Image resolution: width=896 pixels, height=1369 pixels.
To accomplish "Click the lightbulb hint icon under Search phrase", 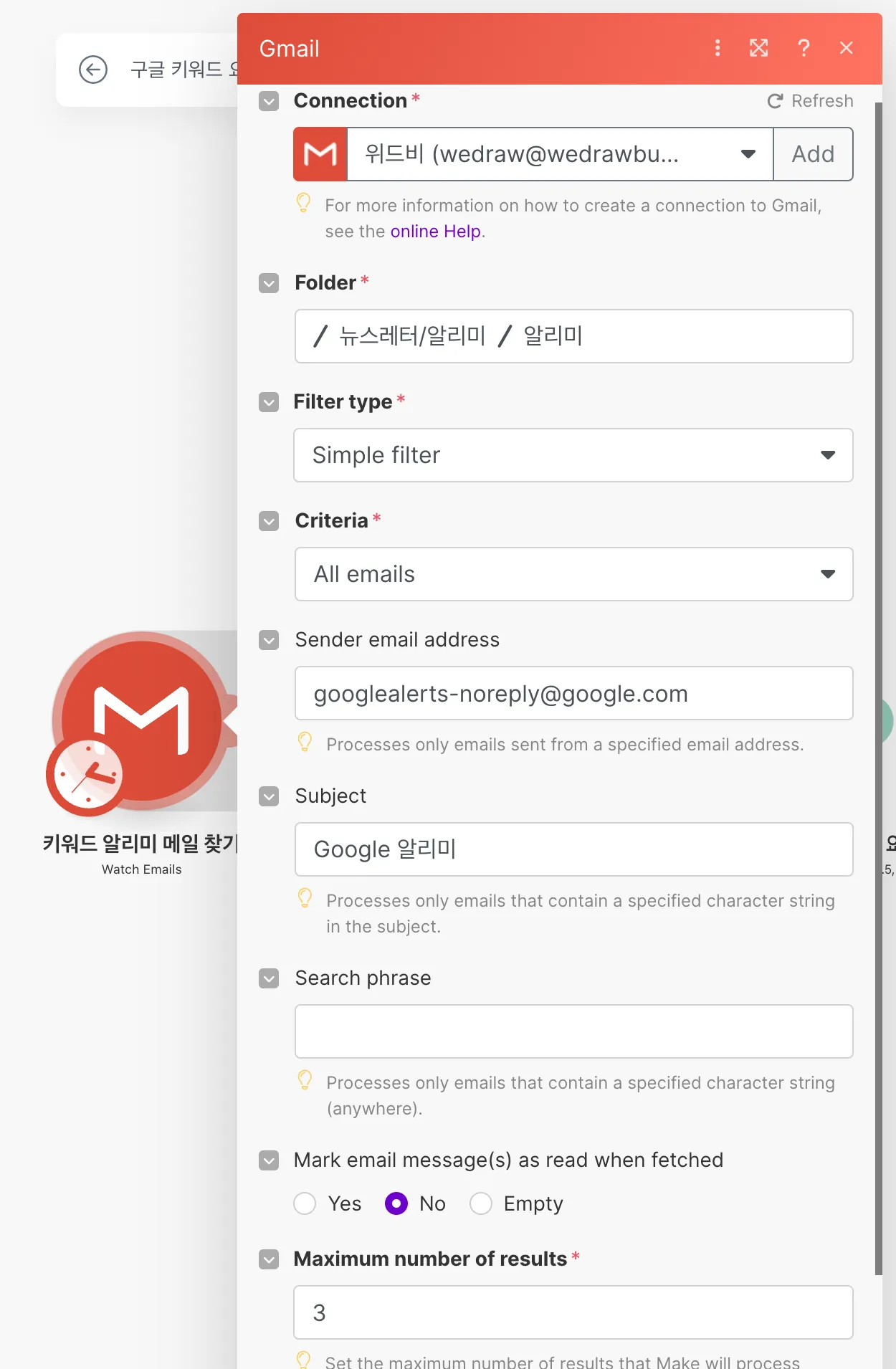I will pos(305,1080).
